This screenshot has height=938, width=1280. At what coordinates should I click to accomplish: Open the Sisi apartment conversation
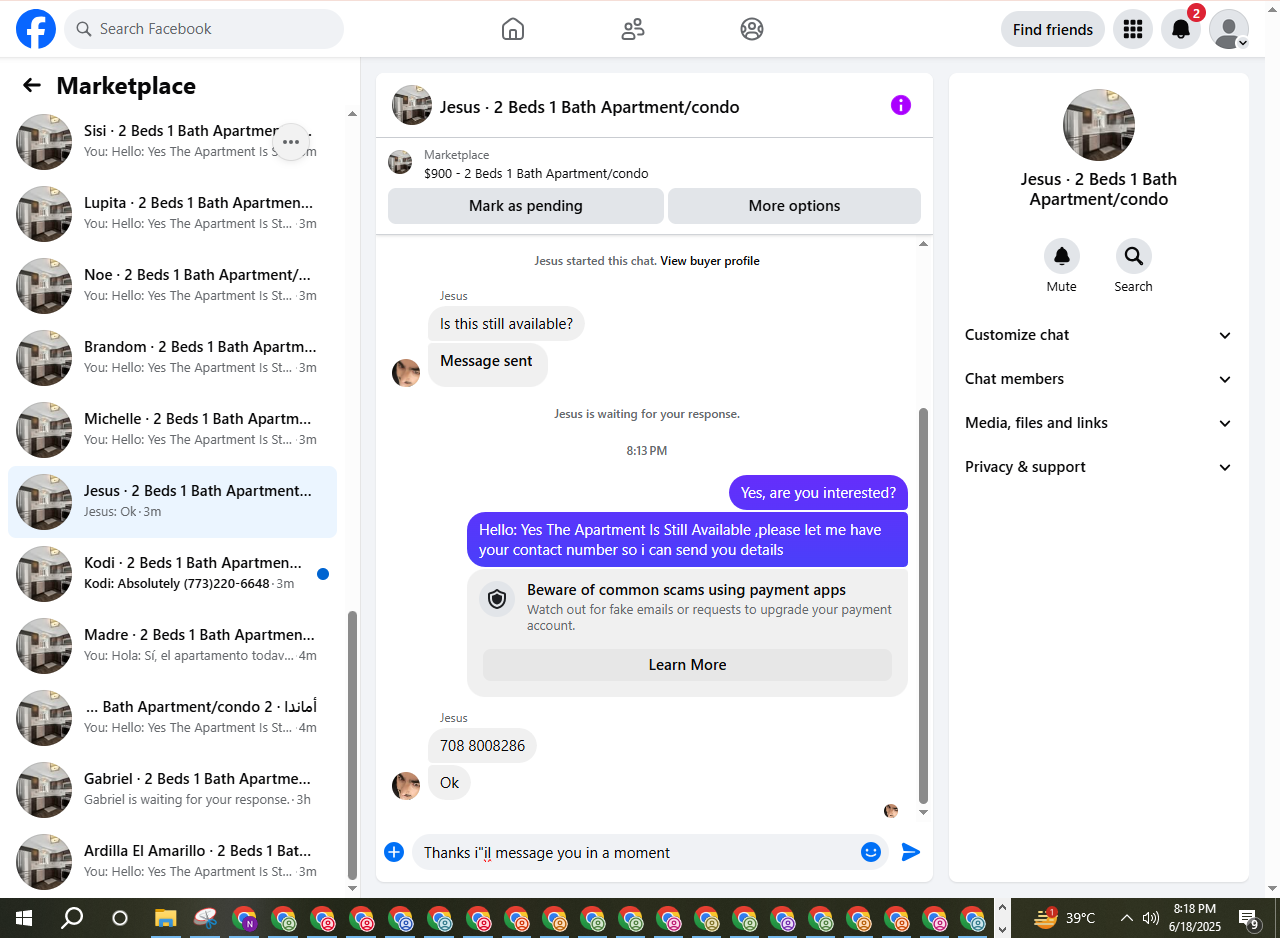tap(172, 142)
